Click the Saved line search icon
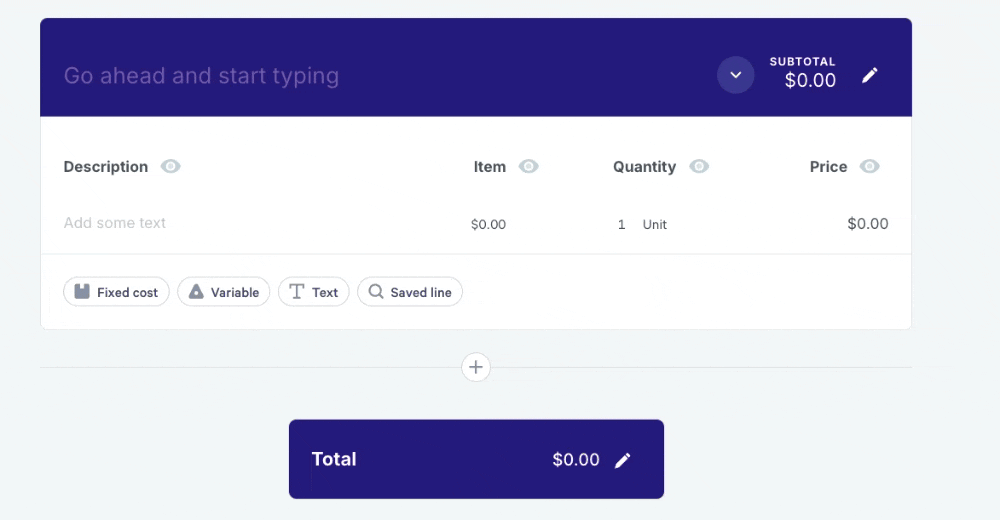The width and height of the screenshot is (1000, 520). click(376, 292)
